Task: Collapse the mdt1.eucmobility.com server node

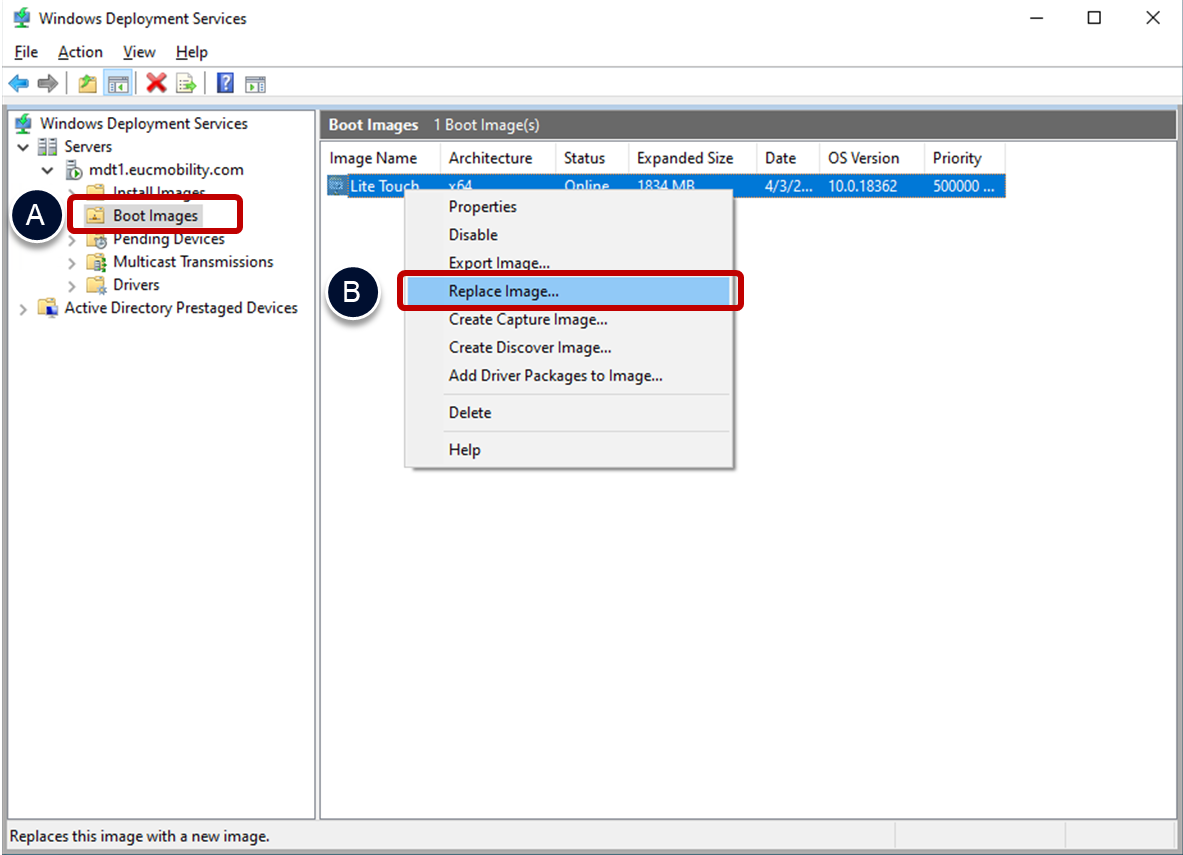Action: [47, 170]
